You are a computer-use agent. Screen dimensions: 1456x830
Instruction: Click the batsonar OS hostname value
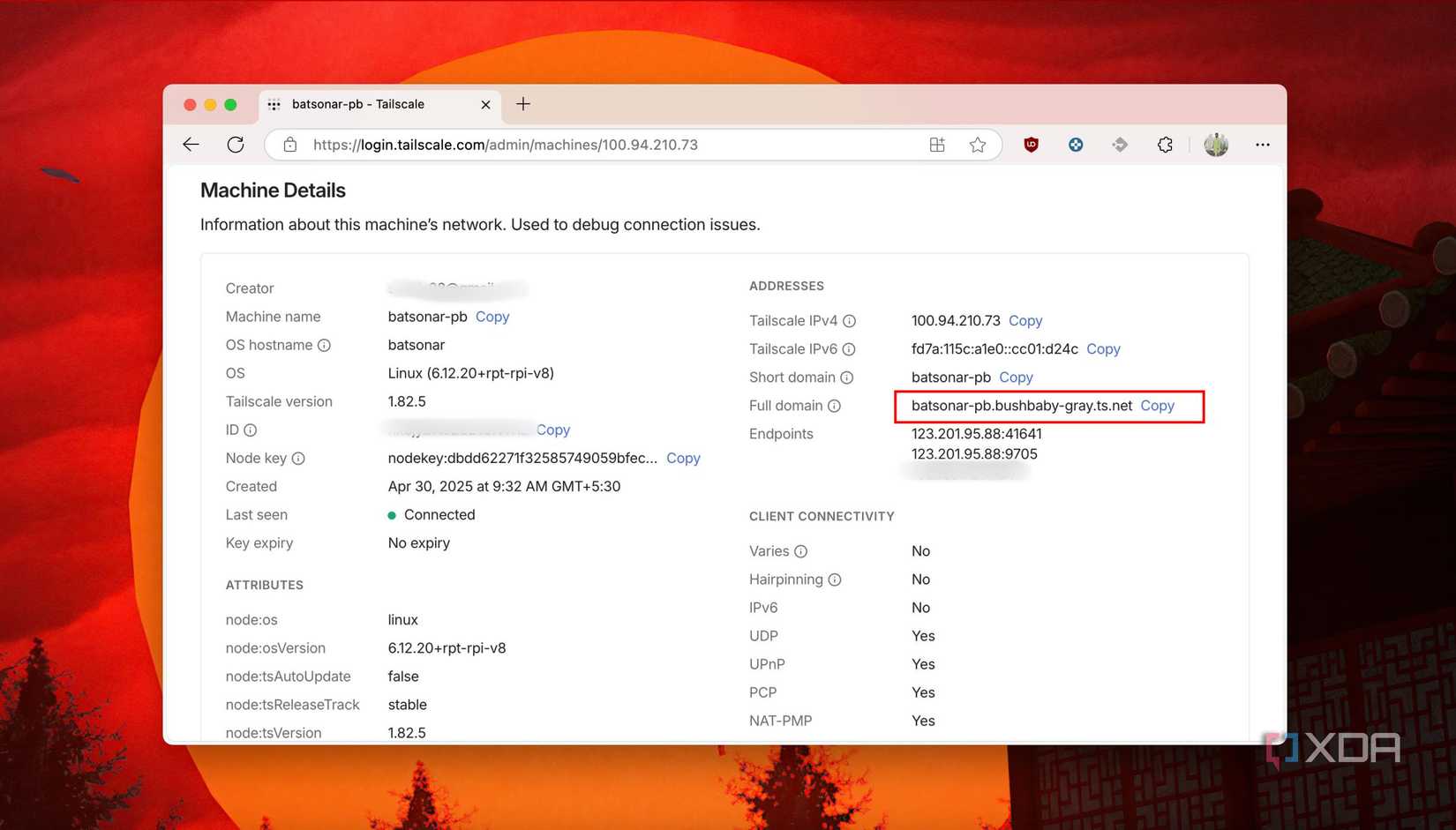coord(417,345)
